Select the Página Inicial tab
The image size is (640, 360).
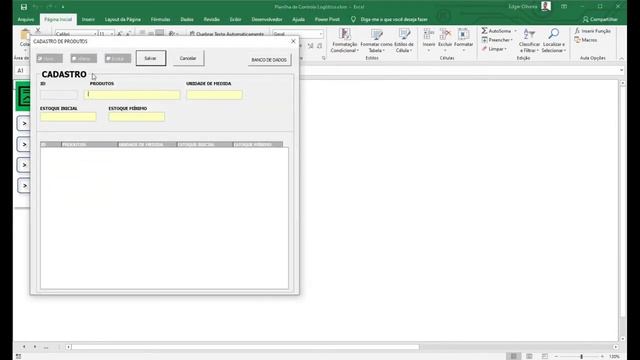click(x=58, y=19)
